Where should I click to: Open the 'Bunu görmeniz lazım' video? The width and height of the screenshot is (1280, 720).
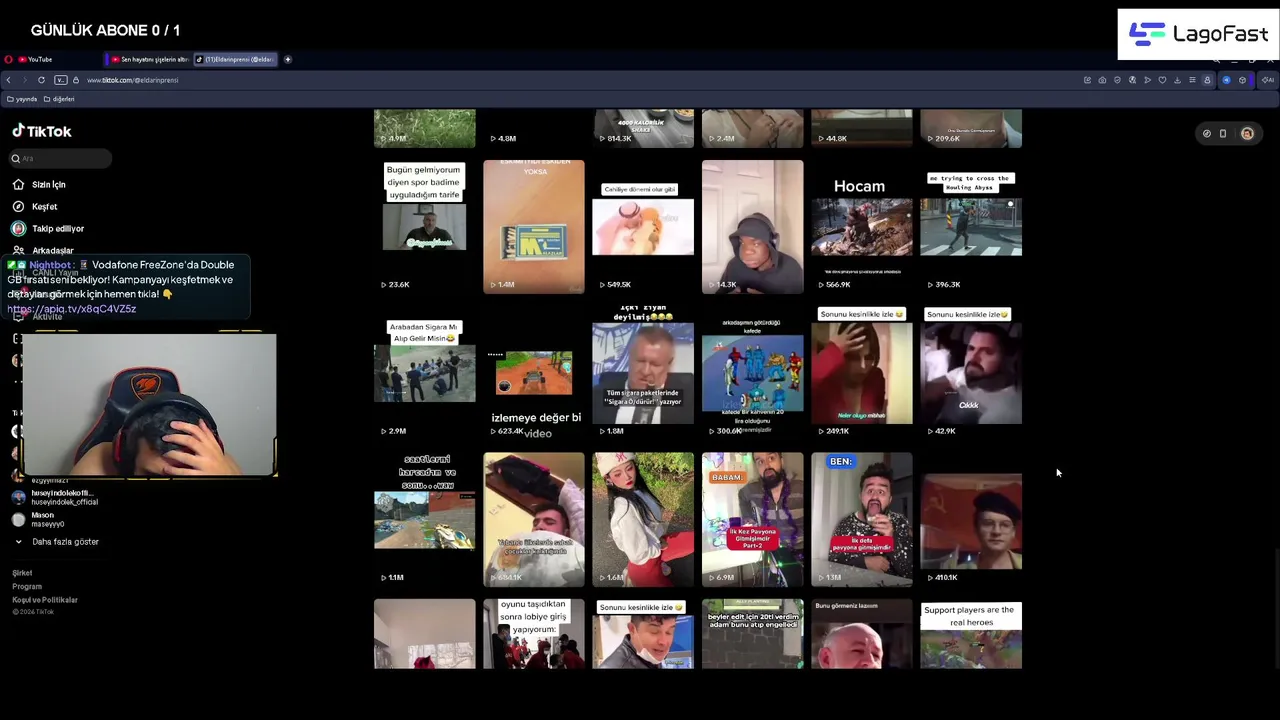pos(862,634)
